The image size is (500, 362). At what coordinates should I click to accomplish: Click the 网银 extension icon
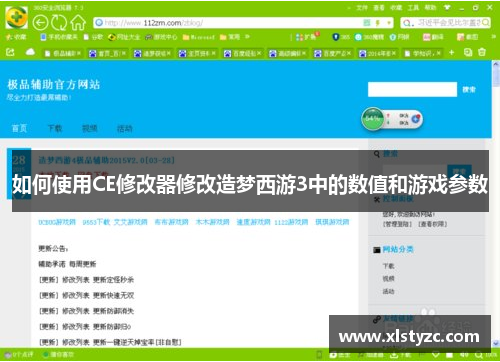400,37
